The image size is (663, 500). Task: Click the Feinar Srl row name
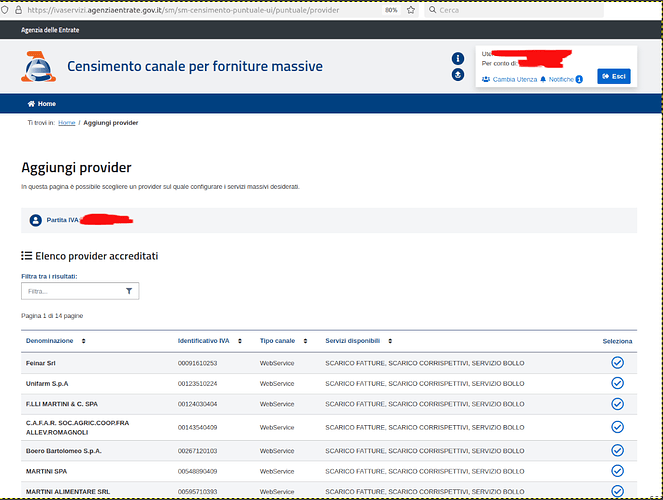pos(41,363)
